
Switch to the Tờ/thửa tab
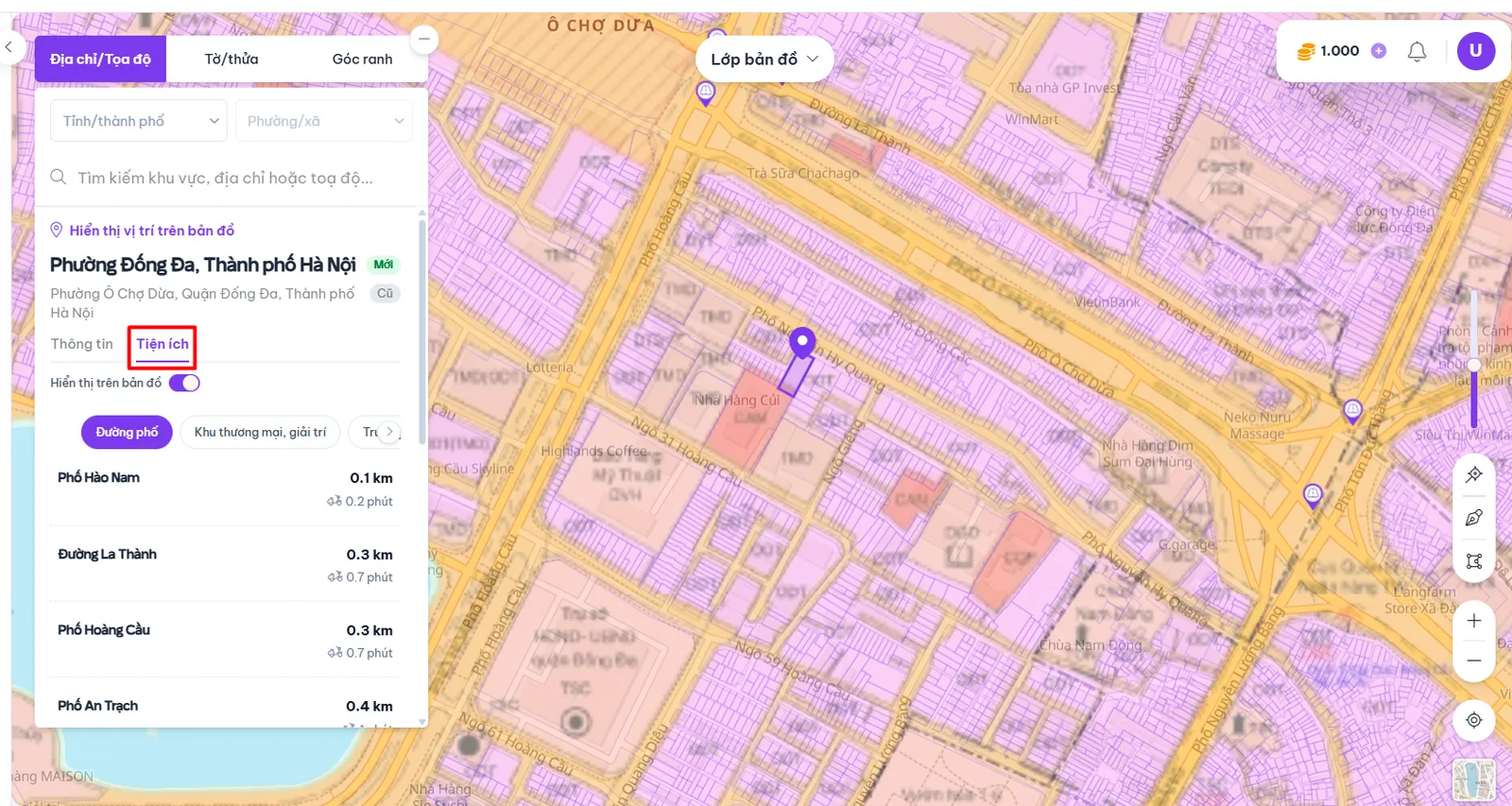[x=232, y=59]
